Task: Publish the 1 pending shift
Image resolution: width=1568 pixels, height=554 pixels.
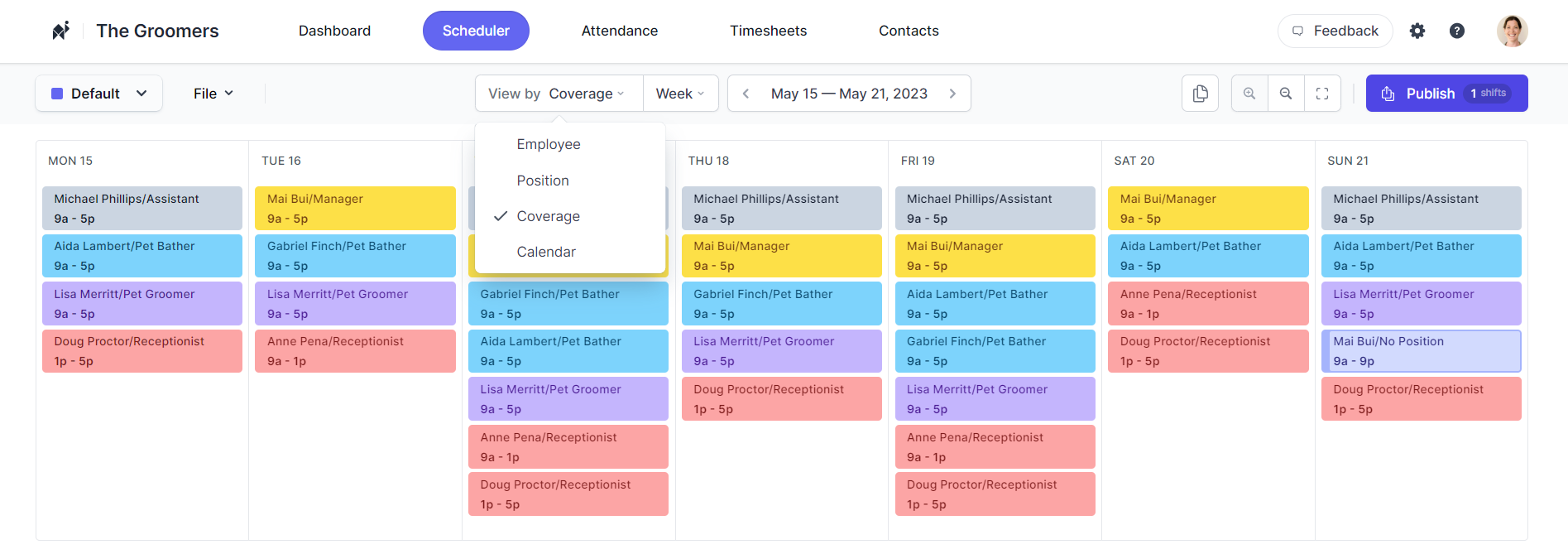Action: click(x=1446, y=93)
